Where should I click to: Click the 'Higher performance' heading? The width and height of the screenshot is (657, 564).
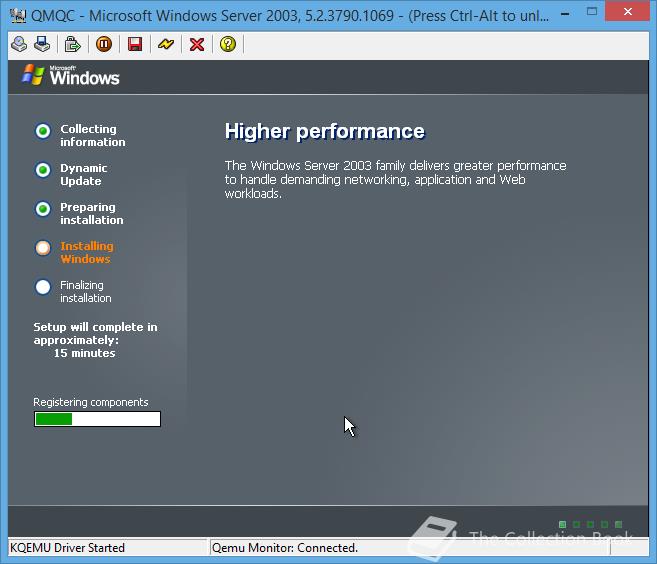(325, 131)
